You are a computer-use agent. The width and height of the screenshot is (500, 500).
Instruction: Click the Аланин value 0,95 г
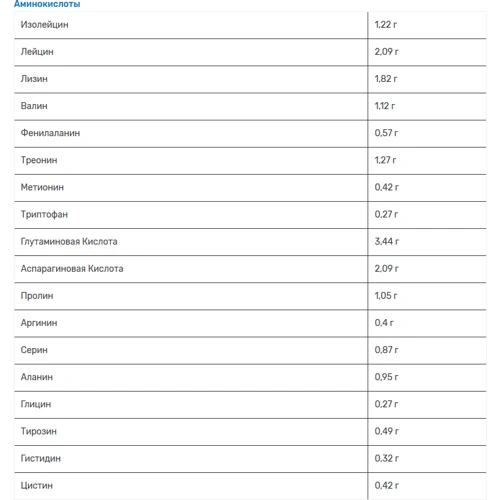point(386,377)
